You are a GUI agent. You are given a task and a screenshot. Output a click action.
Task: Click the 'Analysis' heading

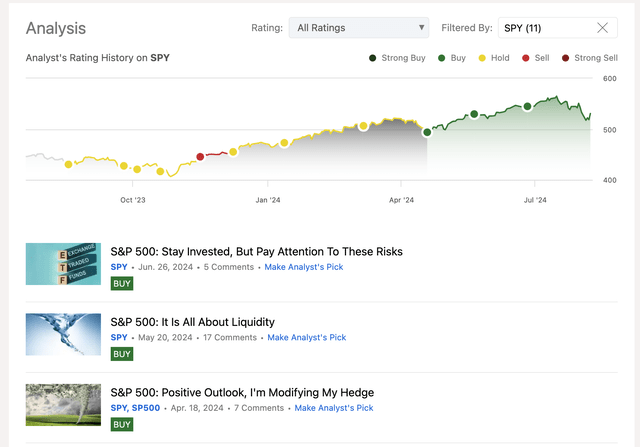tap(56, 28)
